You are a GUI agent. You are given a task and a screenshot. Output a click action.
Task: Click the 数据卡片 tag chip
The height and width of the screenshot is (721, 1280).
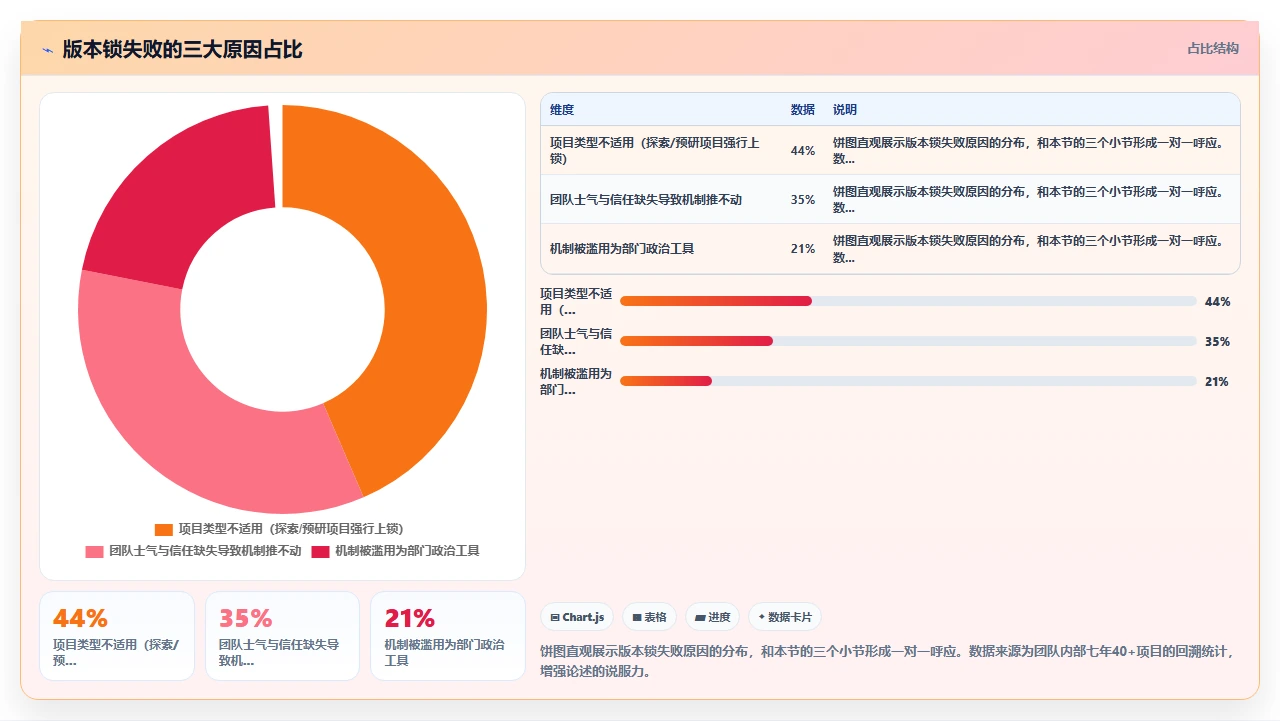785,617
